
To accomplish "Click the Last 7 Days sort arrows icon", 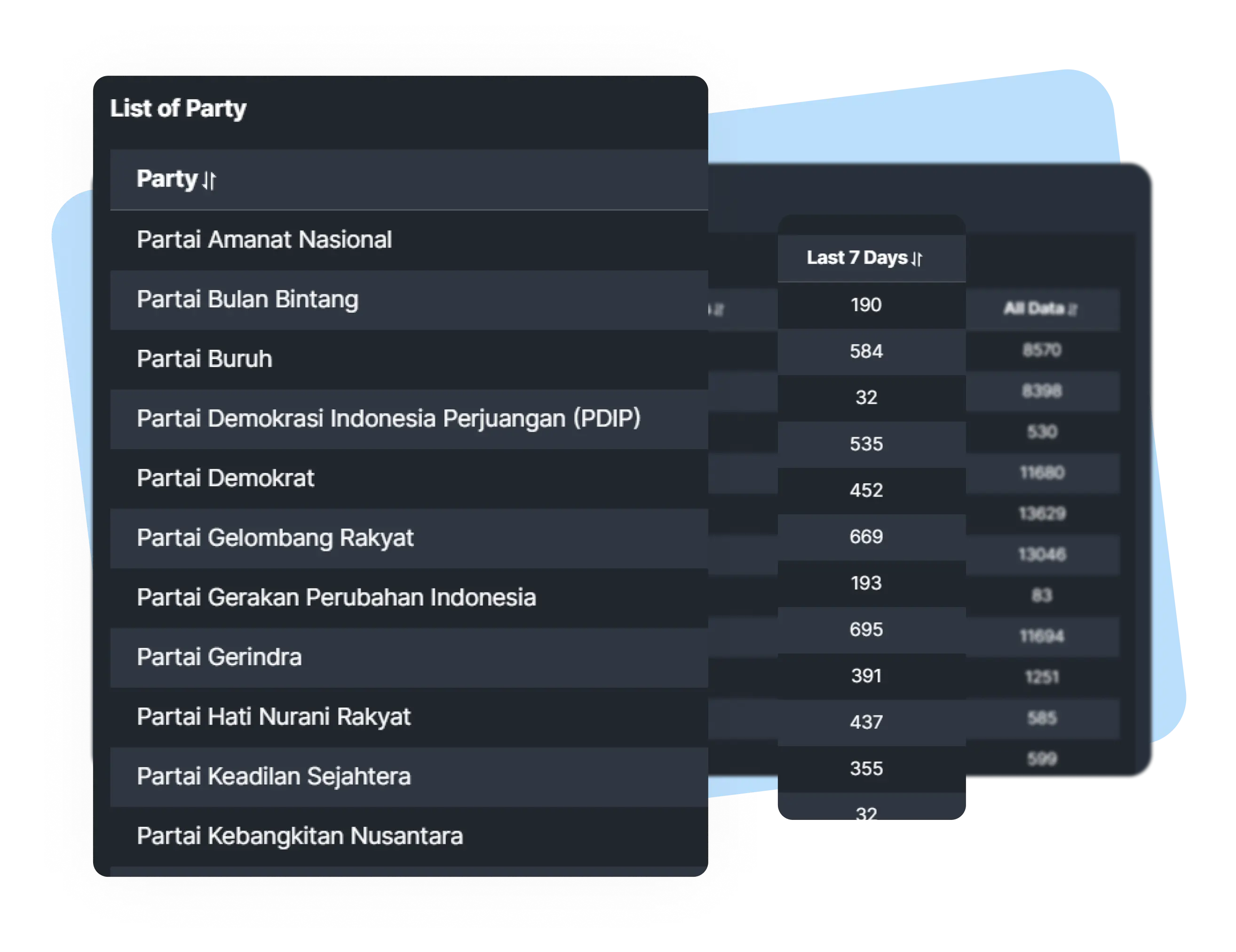I will point(918,259).
